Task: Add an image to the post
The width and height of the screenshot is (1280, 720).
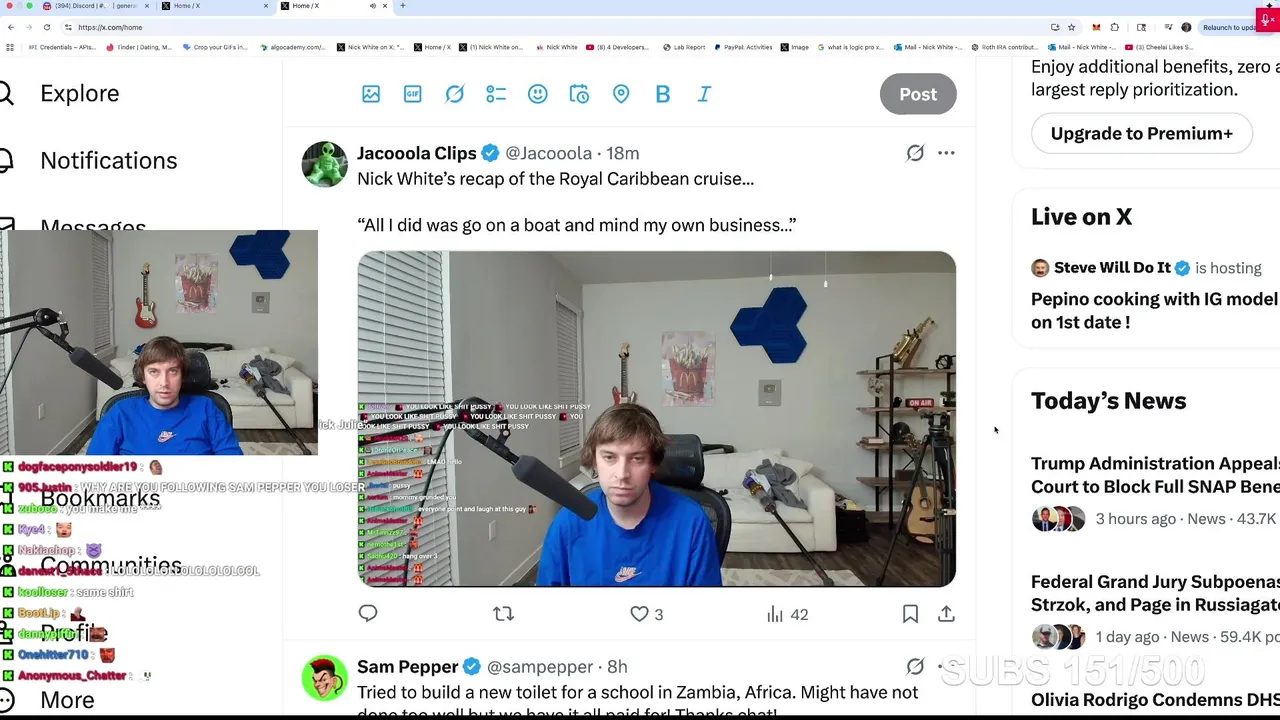Action: click(x=371, y=94)
